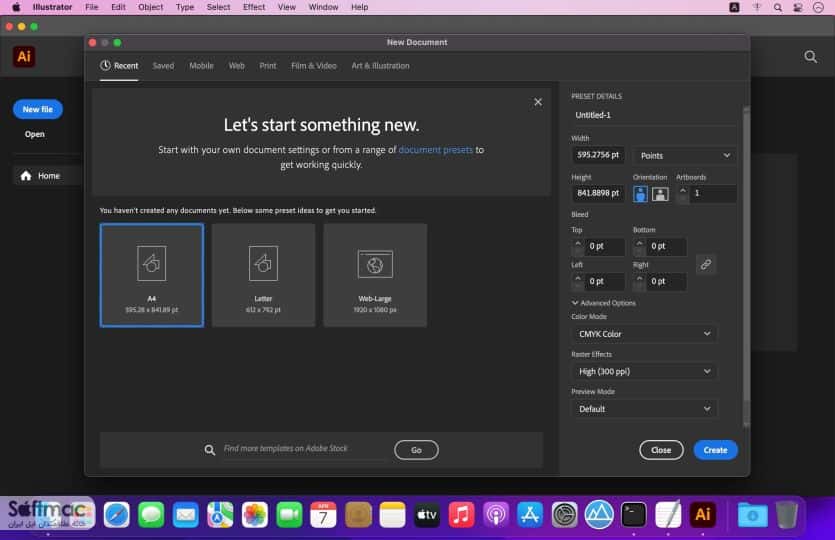Image resolution: width=835 pixels, height=540 pixels.
Task: Click the Top bleed value field
Action: point(605,246)
